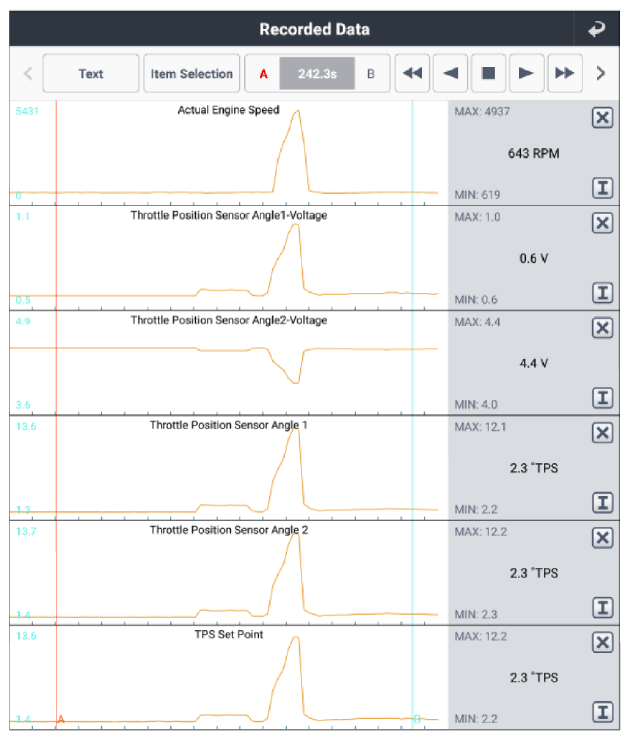Remove the Actual Engine Speed graph
The width and height of the screenshot is (630, 740).
(602, 119)
